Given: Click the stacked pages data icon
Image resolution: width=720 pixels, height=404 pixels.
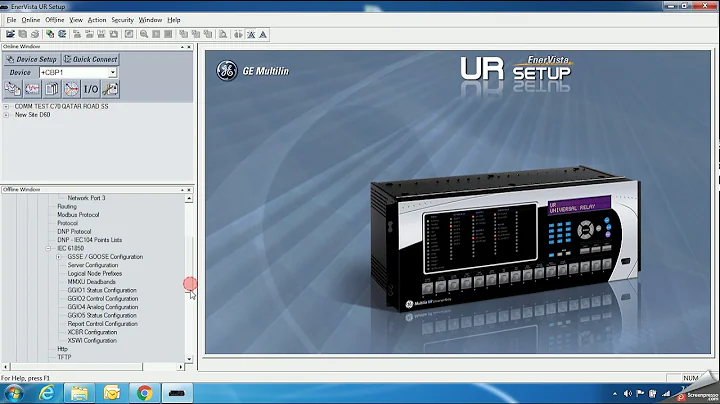Looking at the screenshot, I should pos(52,89).
